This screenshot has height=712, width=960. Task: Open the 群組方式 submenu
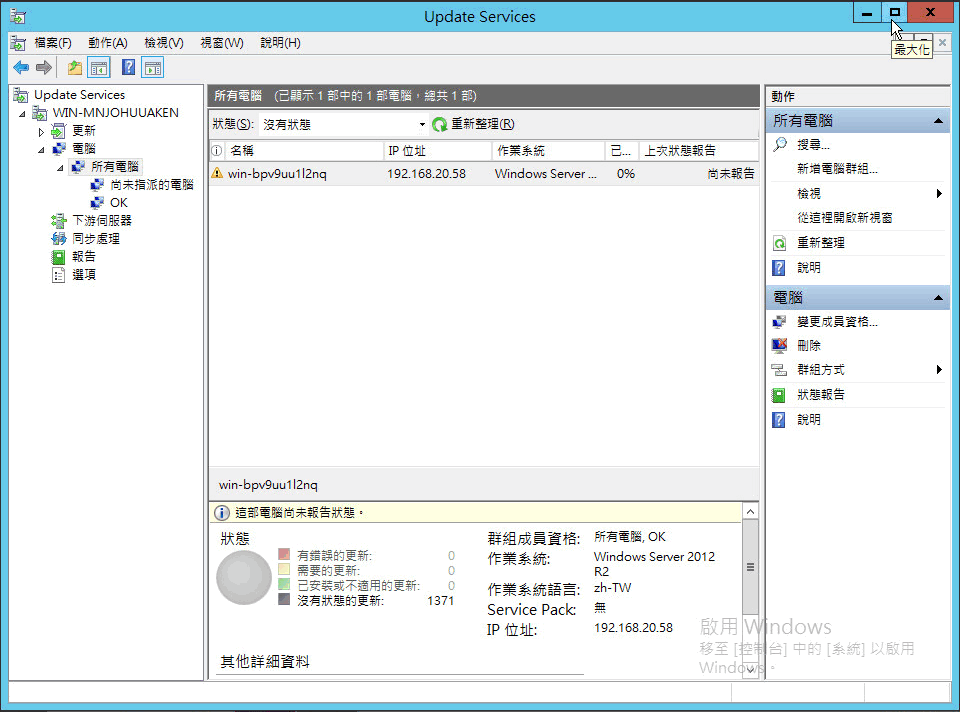[x=857, y=370]
